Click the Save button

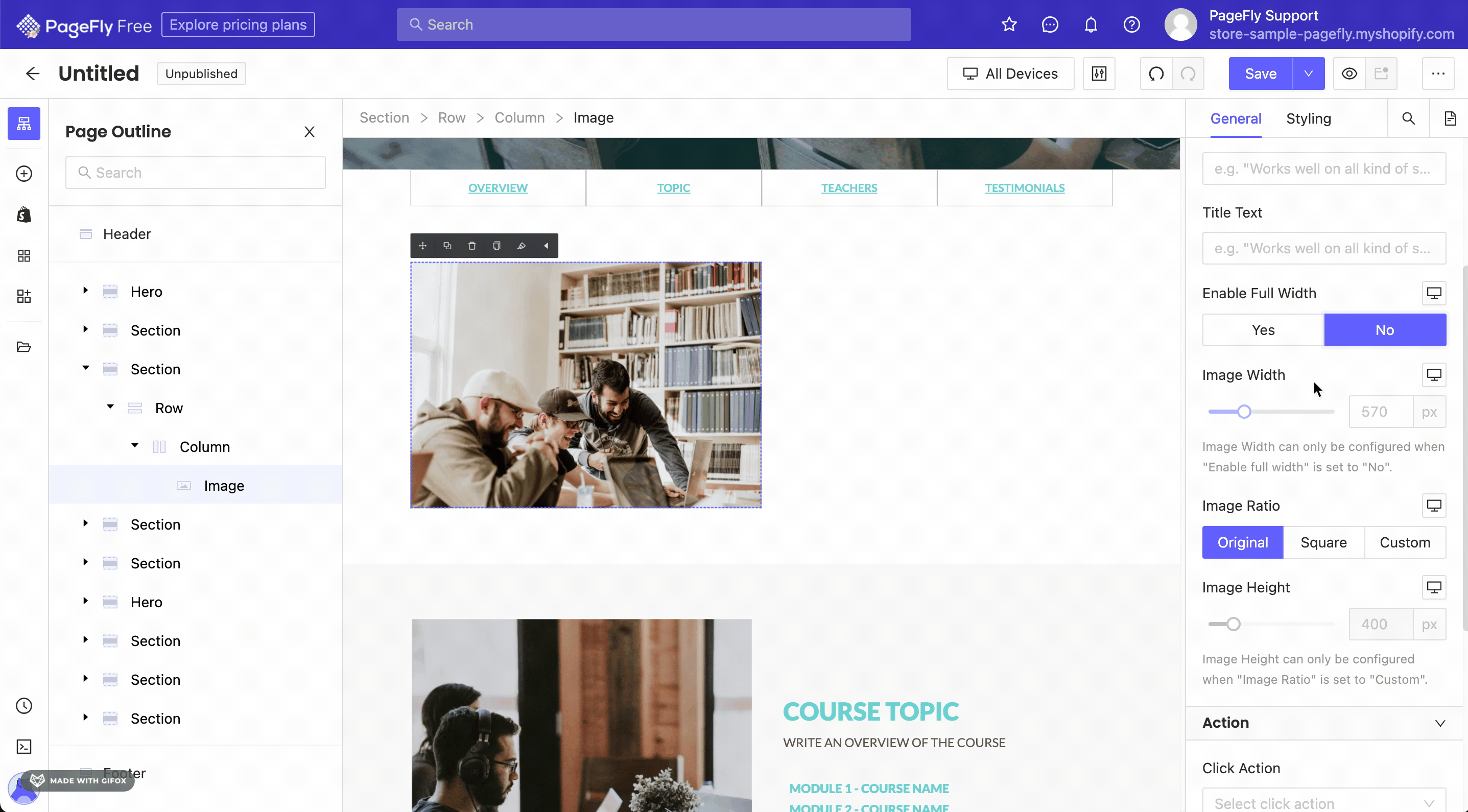1261,74
